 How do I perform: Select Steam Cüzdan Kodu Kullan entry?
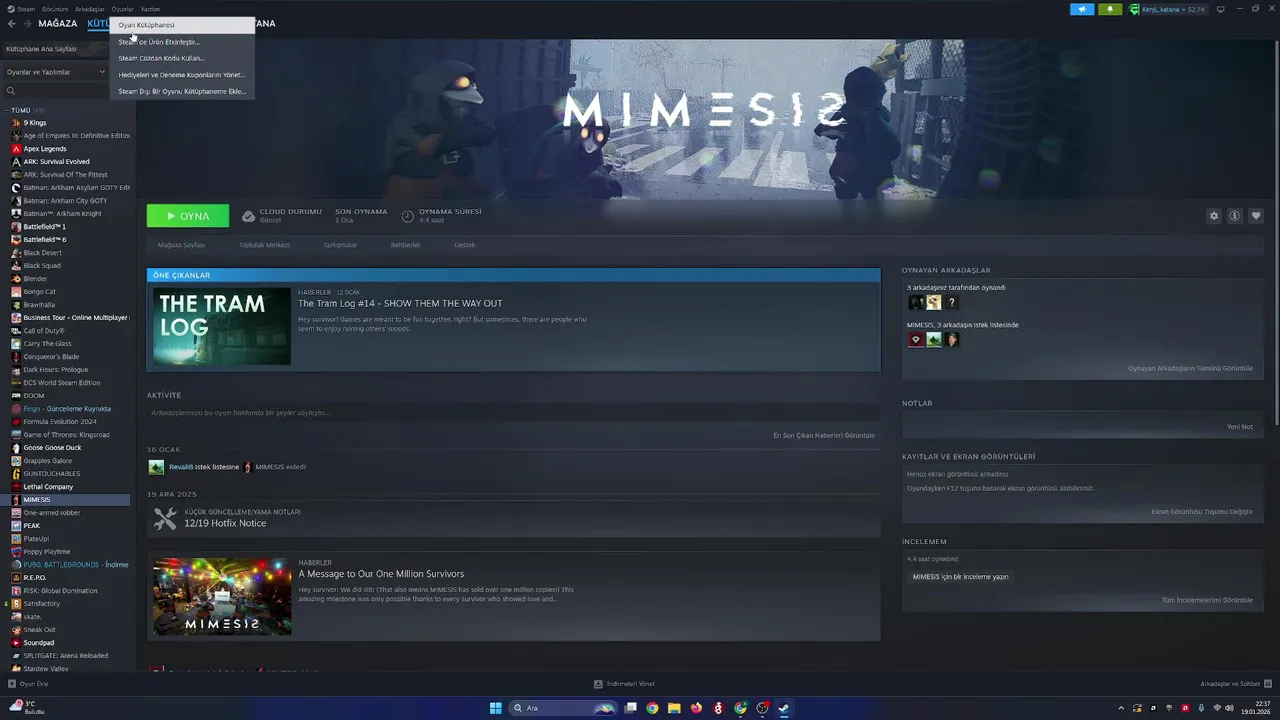point(180,58)
